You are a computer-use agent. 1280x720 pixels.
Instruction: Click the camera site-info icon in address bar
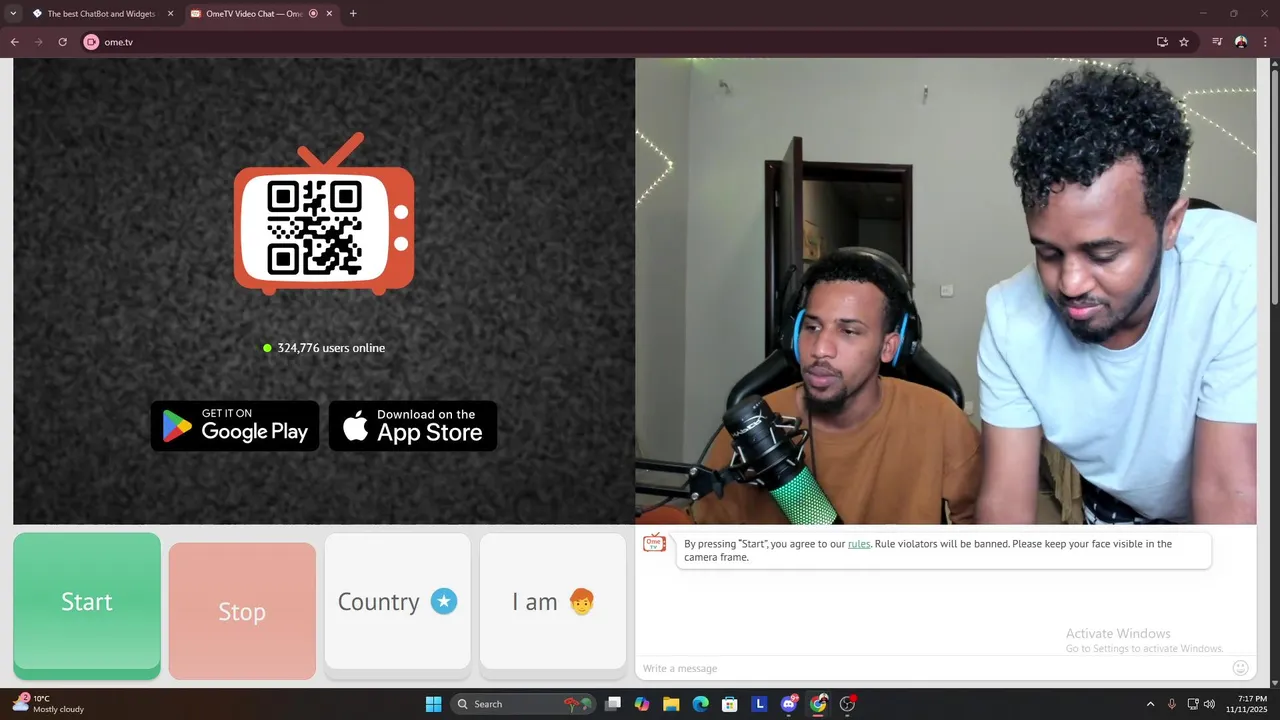pyautogui.click(x=91, y=42)
